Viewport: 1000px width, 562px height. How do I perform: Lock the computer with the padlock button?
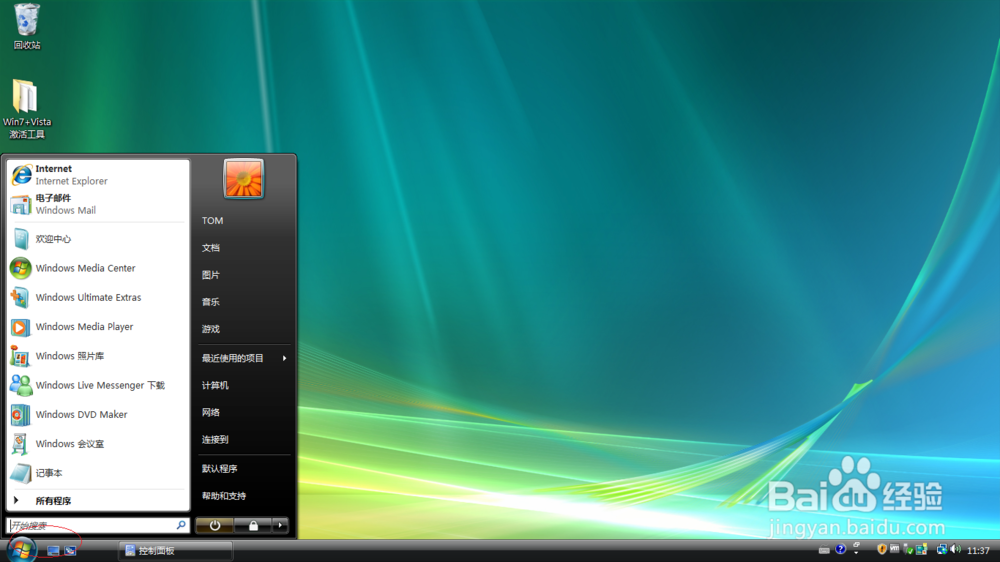[x=253, y=526]
